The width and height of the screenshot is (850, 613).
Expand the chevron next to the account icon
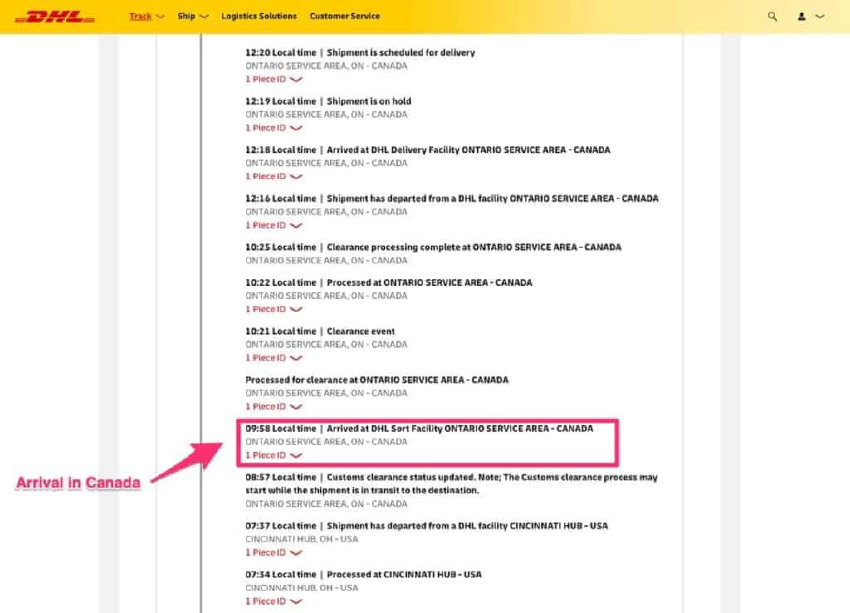820,17
